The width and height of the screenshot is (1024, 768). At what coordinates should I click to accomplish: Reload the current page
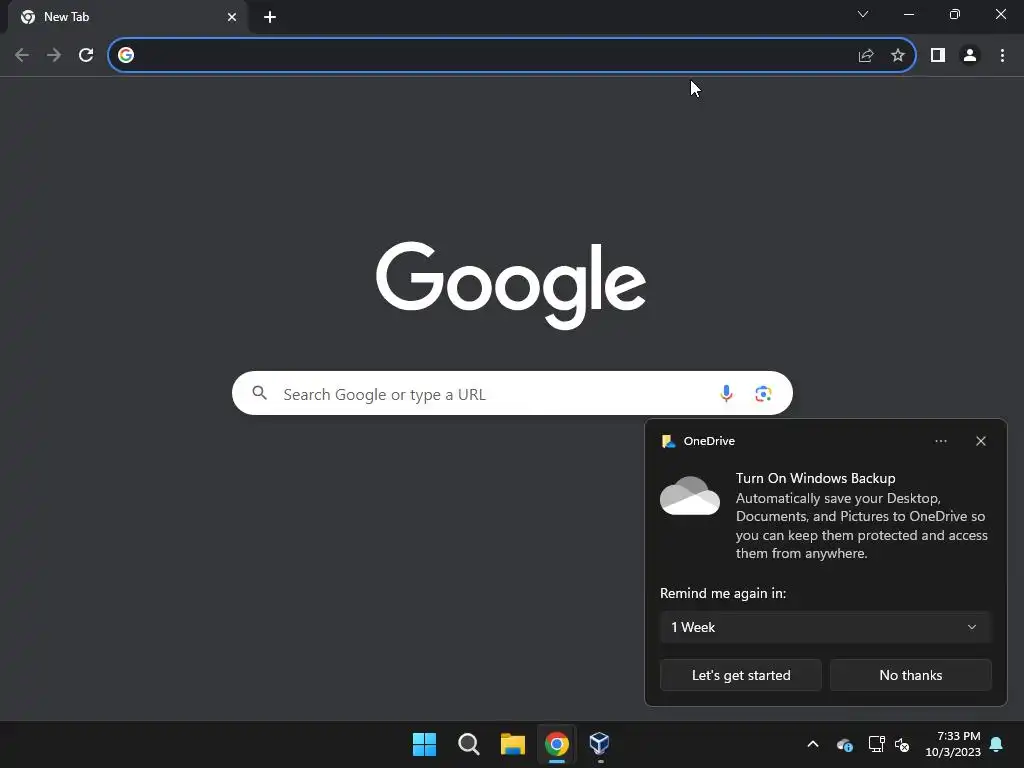click(86, 56)
